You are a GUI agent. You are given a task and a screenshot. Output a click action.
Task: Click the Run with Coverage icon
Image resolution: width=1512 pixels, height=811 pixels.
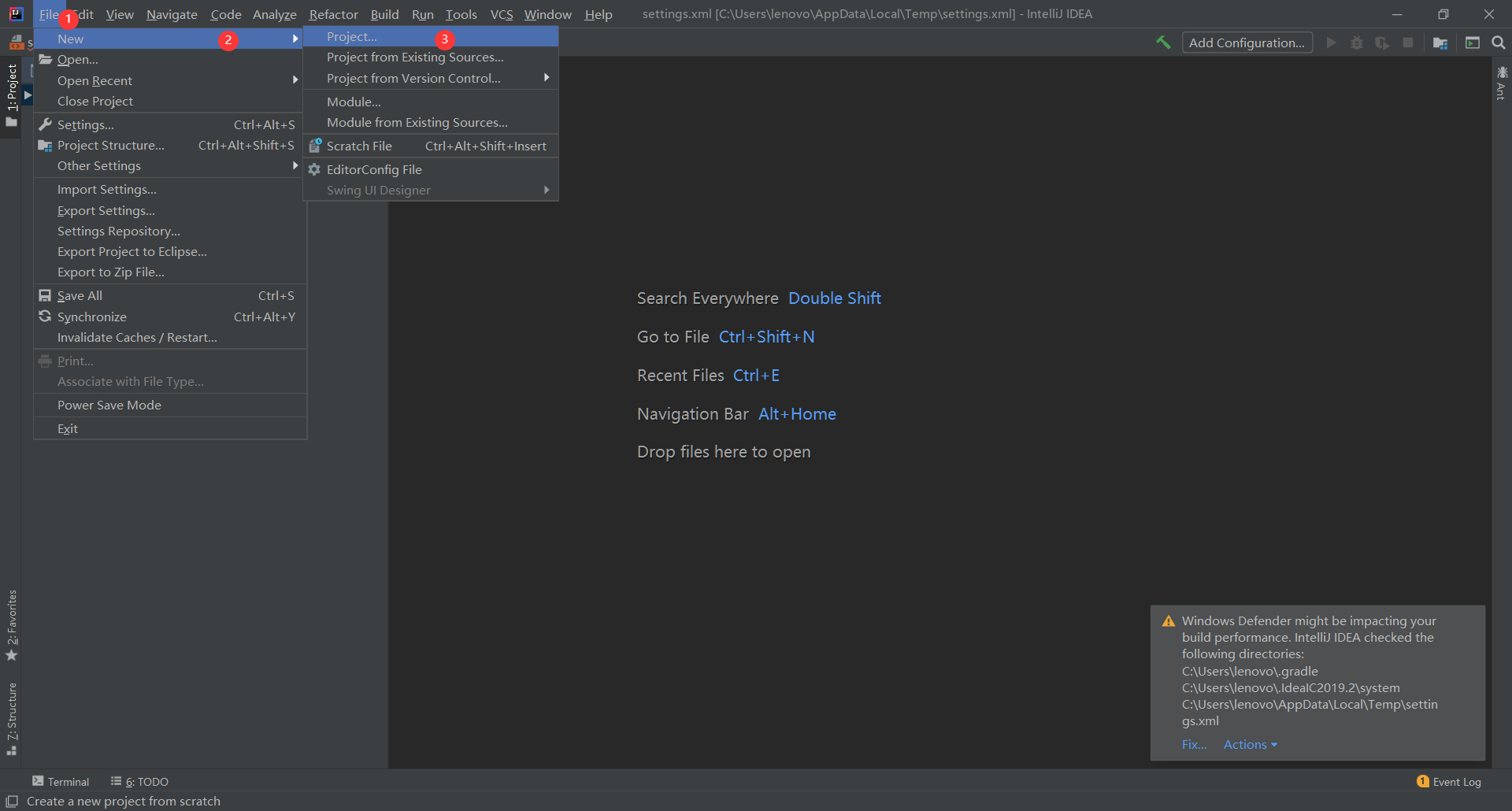[x=1382, y=43]
